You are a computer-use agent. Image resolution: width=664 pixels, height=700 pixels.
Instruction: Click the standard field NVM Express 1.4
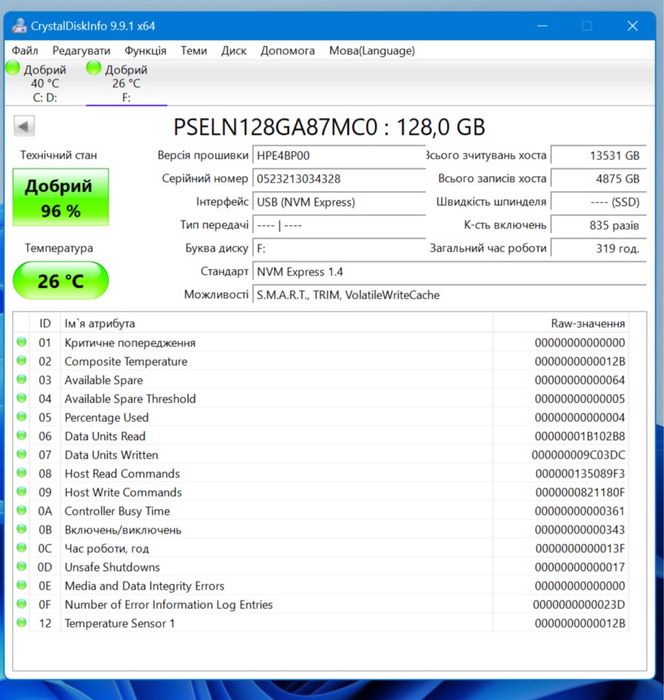pyautogui.click(x=449, y=271)
